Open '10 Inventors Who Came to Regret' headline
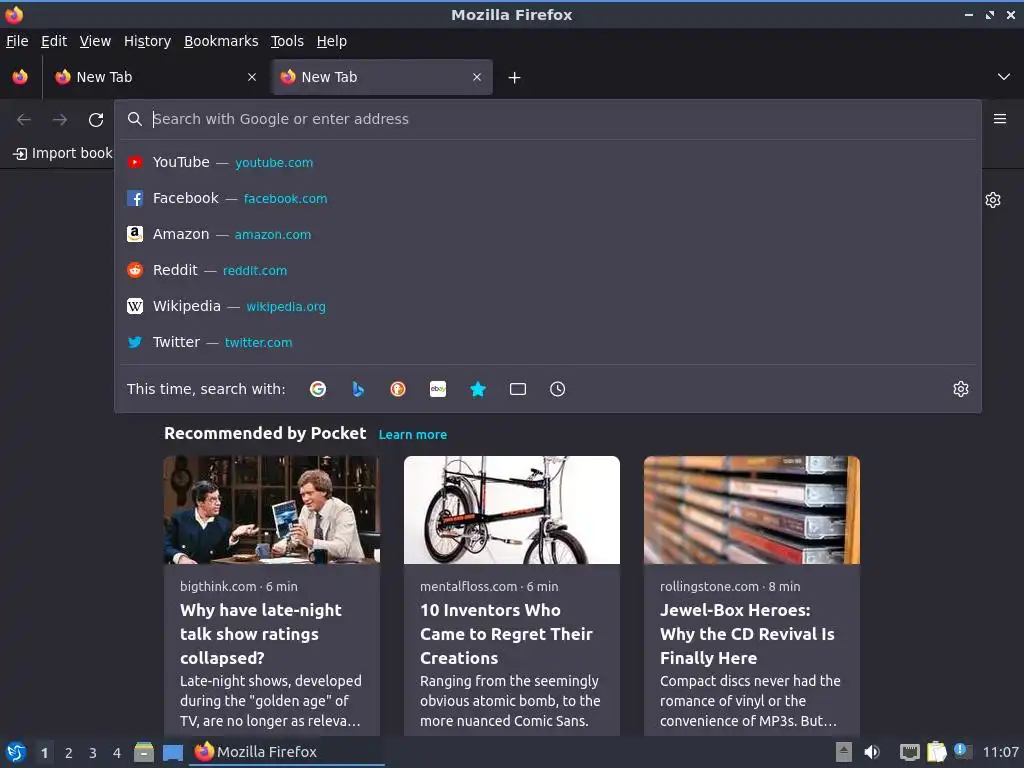The width and height of the screenshot is (1024, 768). 507,634
